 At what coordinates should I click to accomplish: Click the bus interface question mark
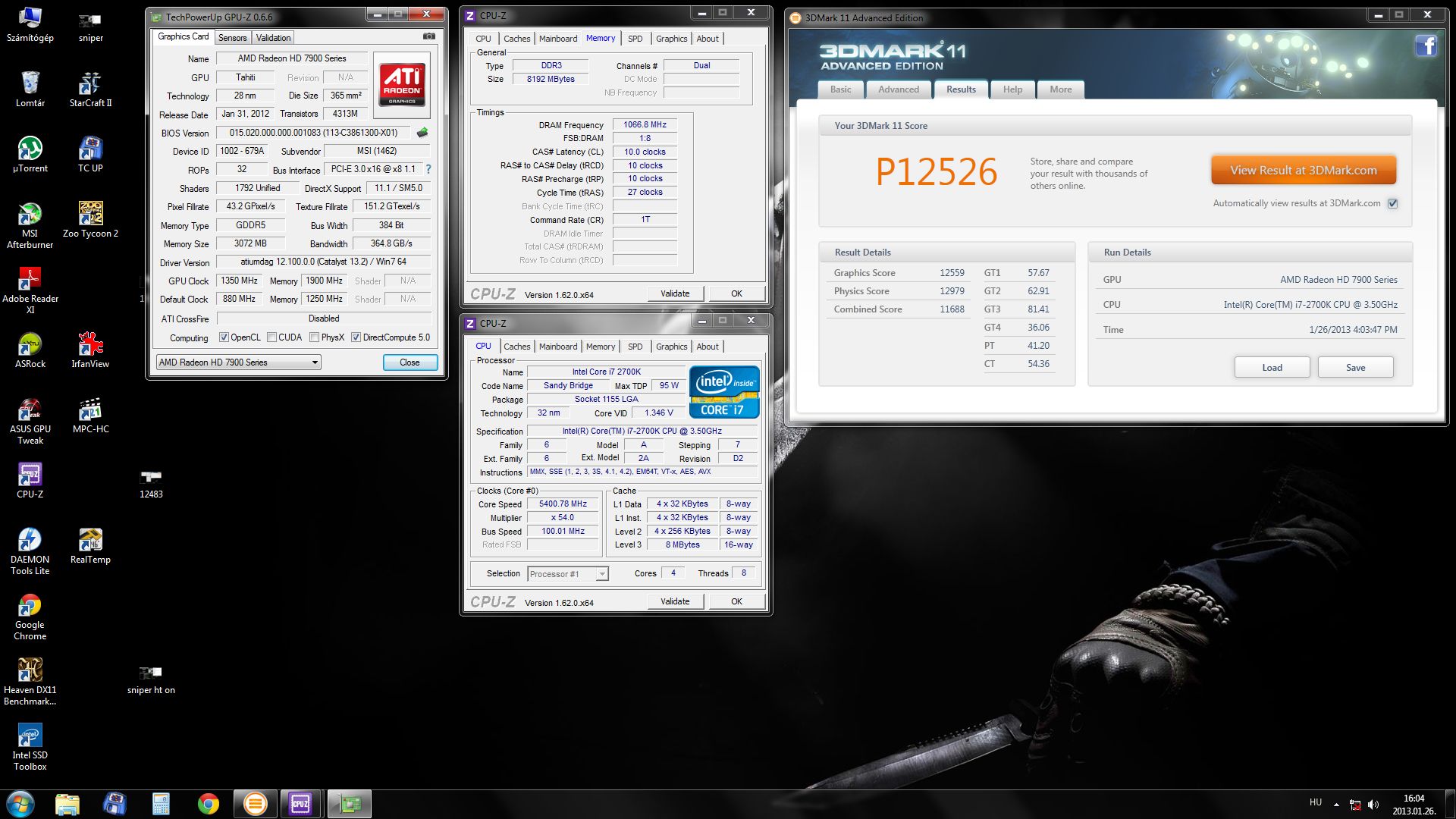428,169
